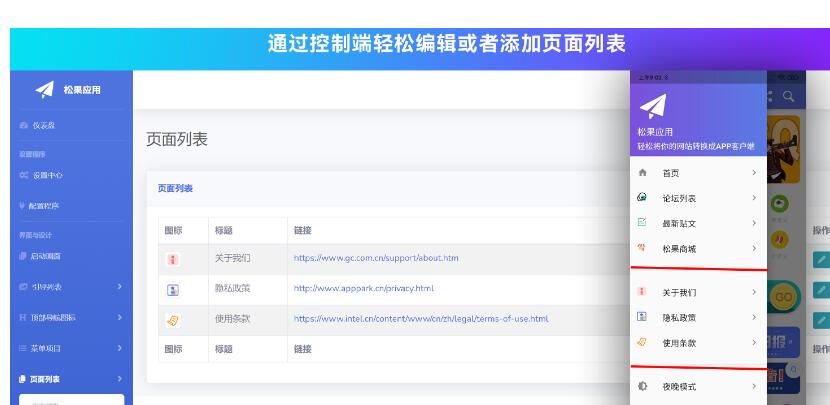Open 启动画面 in the admin sidebar

click(x=40, y=256)
